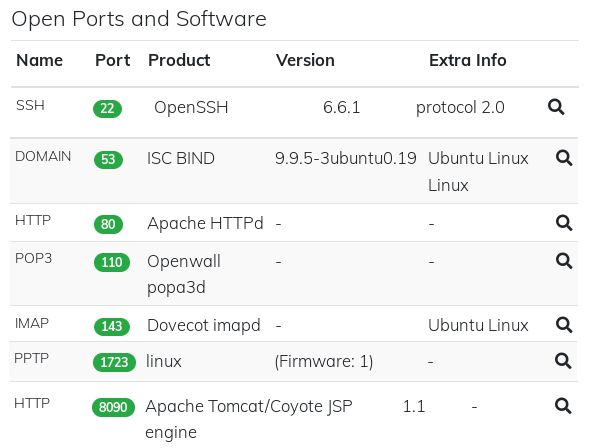The image size is (589, 448).
Task: Click the OpenSSH product text
Action: pos(191,107)
